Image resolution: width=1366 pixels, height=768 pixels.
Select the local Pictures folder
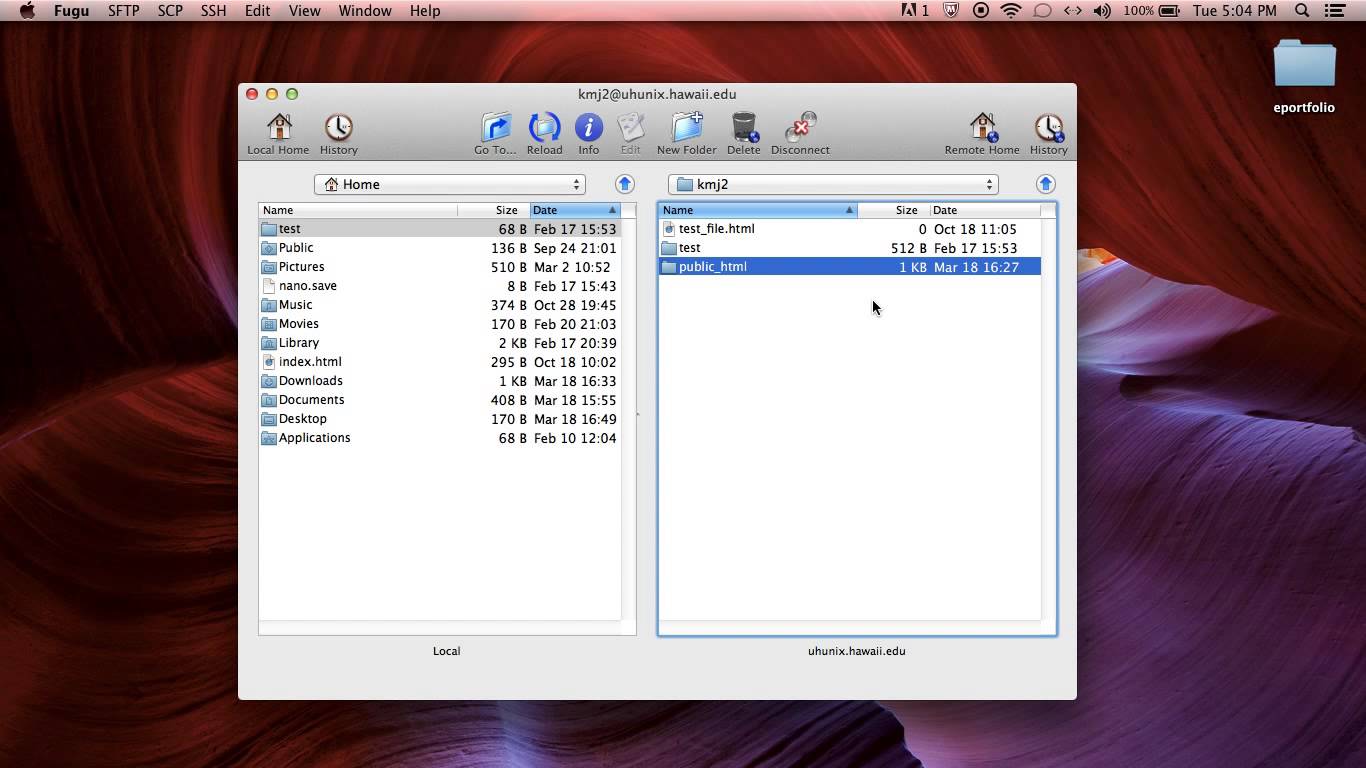(x=440, y=267)
